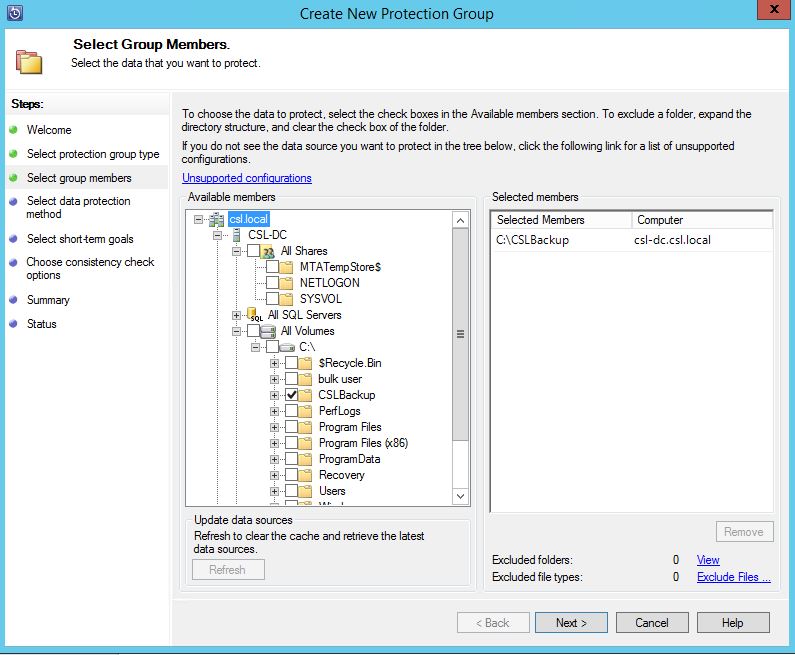Check the MTATempStore$ checkbox
This screenshot has width=795, height=655.
pyautogui.click(x=272, y=267)
